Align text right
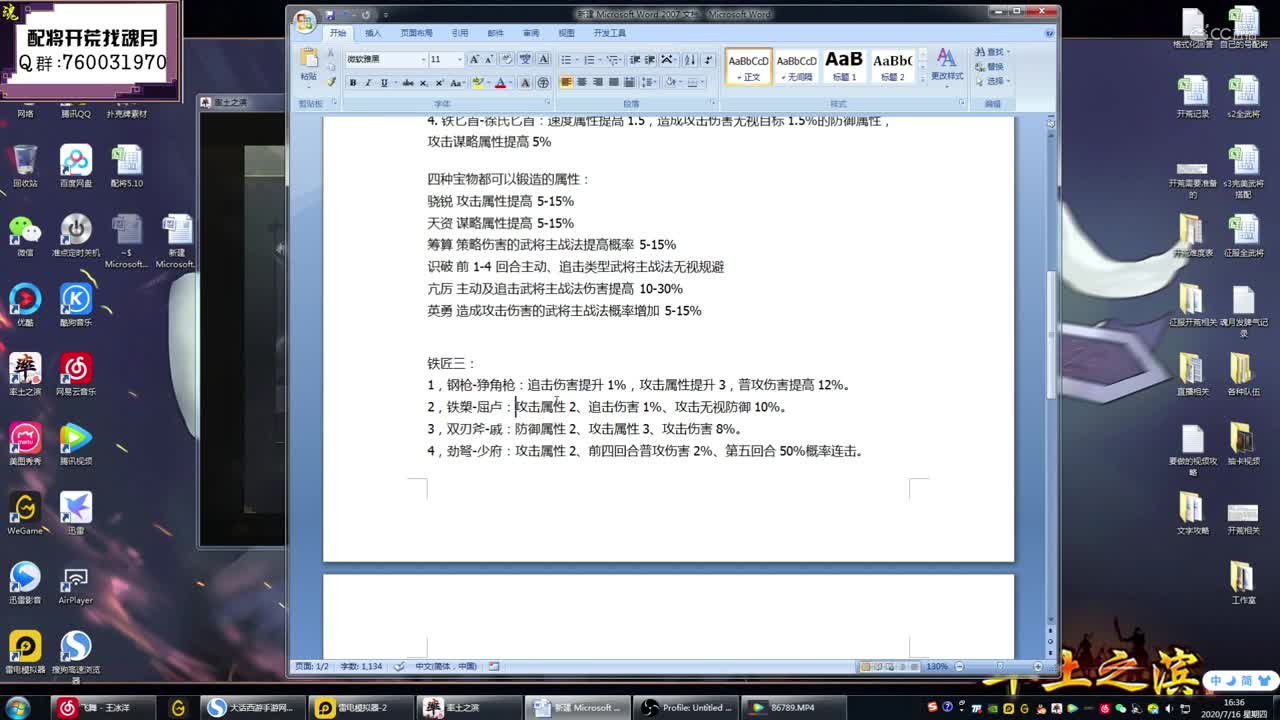The width and height of the screenshot is (1280, 720). [597, 83]
